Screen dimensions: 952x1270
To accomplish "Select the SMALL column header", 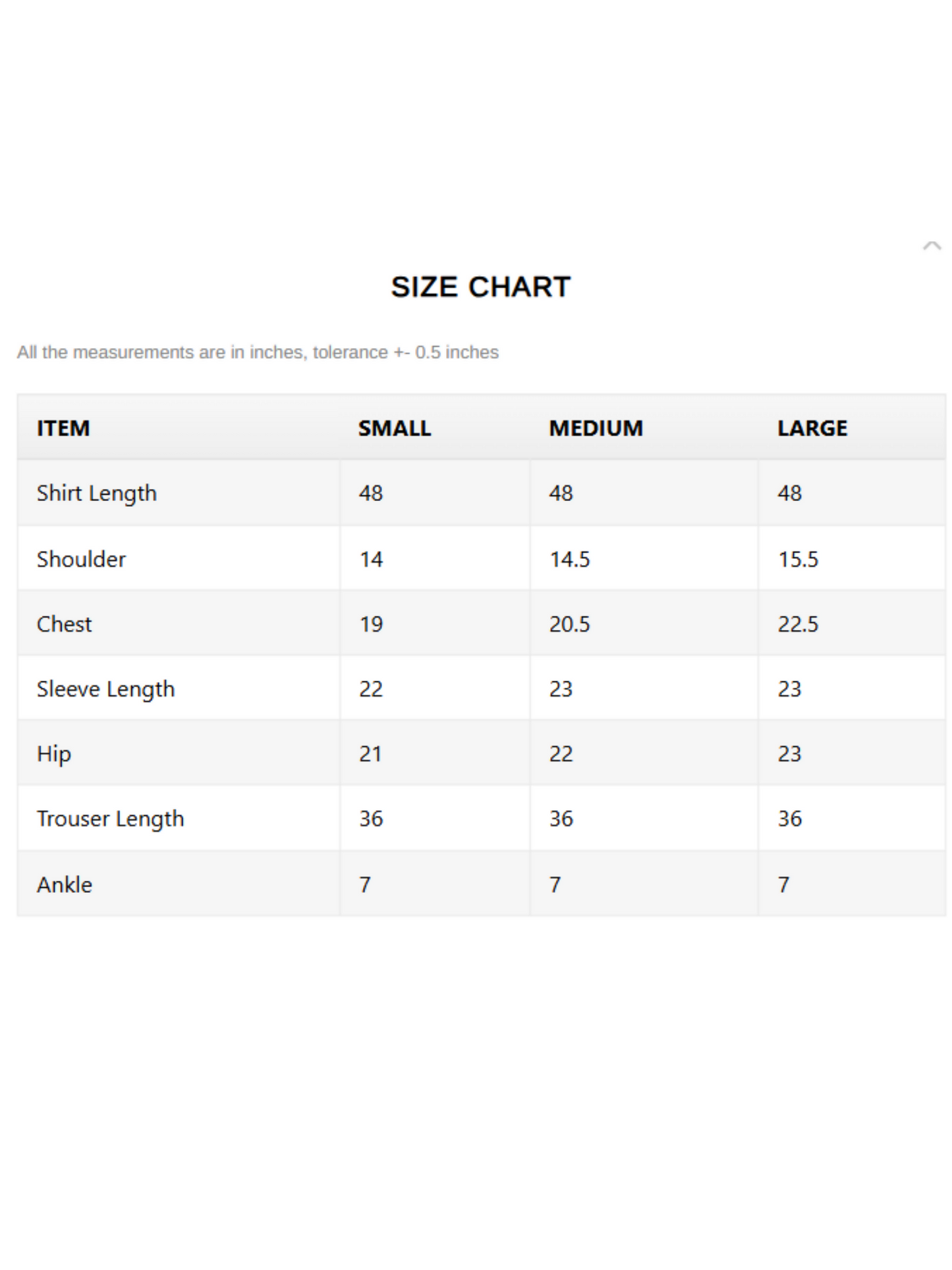I will click(394, 428).
